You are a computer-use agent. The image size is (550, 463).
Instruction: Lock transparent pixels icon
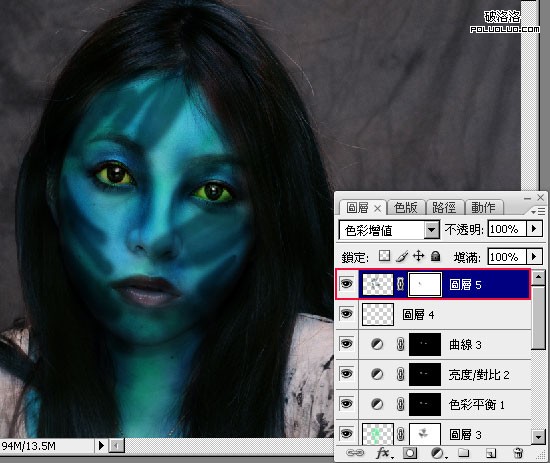384,256
